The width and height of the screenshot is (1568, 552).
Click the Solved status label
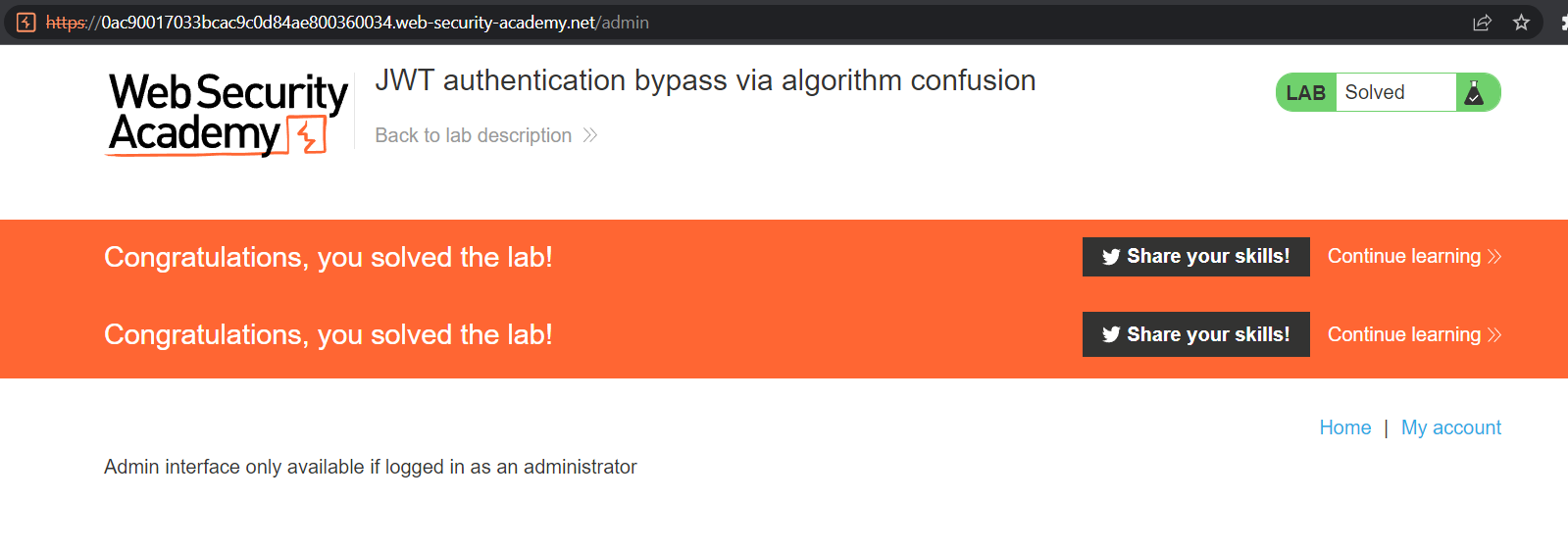click(1375, 92)
